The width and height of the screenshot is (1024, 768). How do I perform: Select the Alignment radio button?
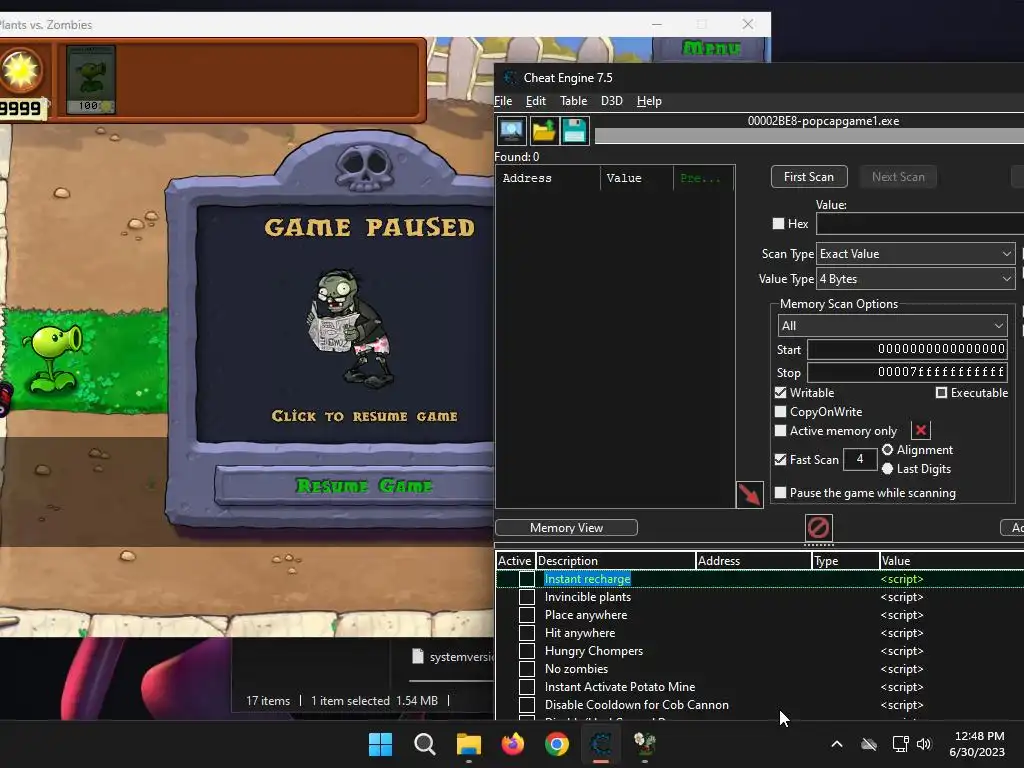(888, 449)
